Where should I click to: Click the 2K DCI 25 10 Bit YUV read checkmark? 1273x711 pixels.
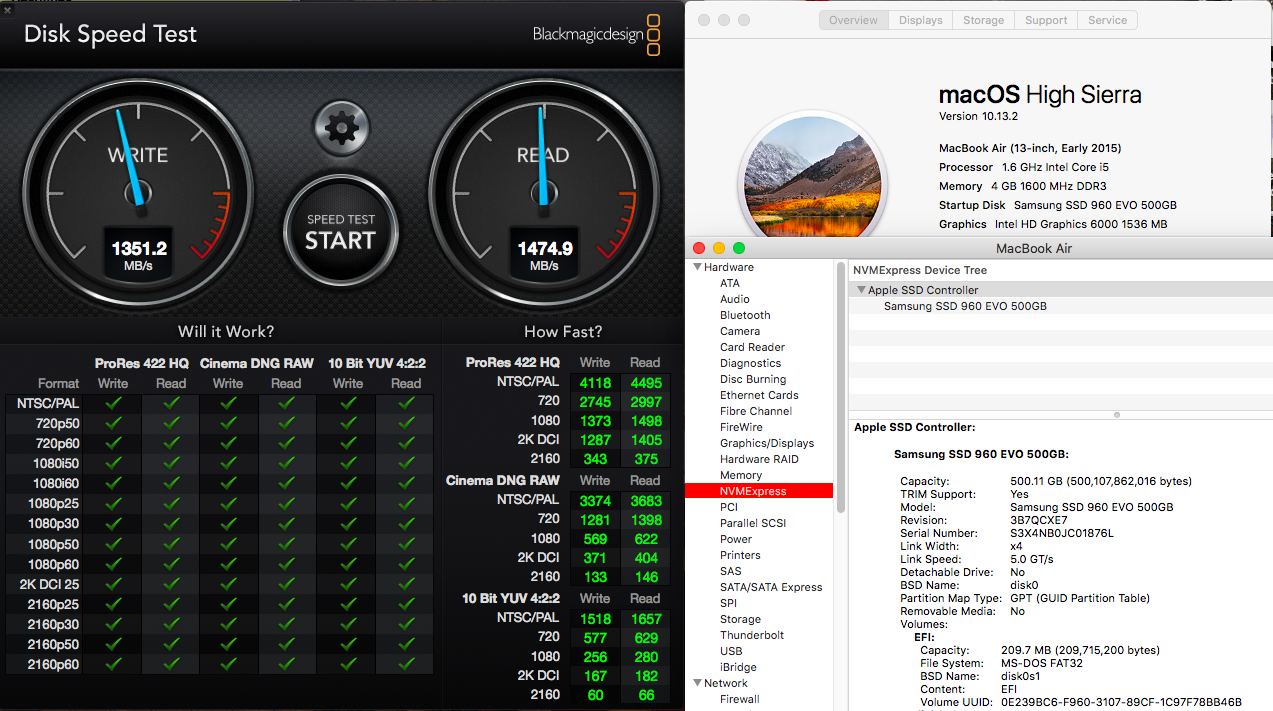pyautogui.click(x=406, y=583)
